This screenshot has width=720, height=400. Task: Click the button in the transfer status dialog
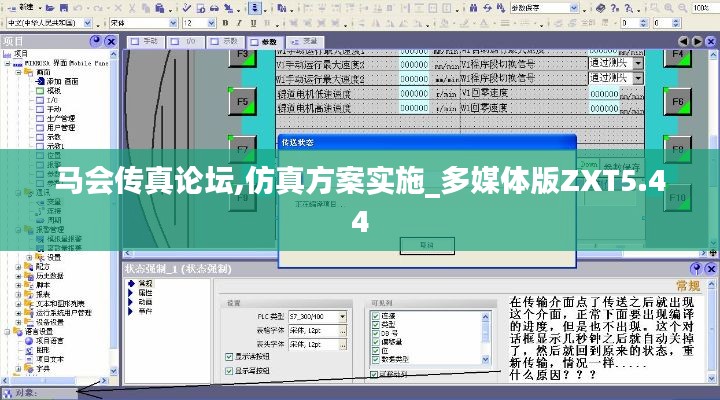coord(427,244)
